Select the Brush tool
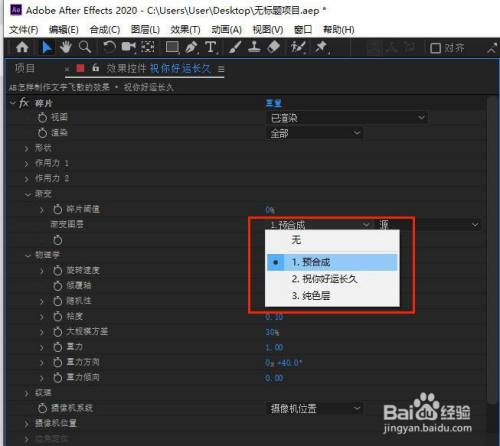 point(235,47)
